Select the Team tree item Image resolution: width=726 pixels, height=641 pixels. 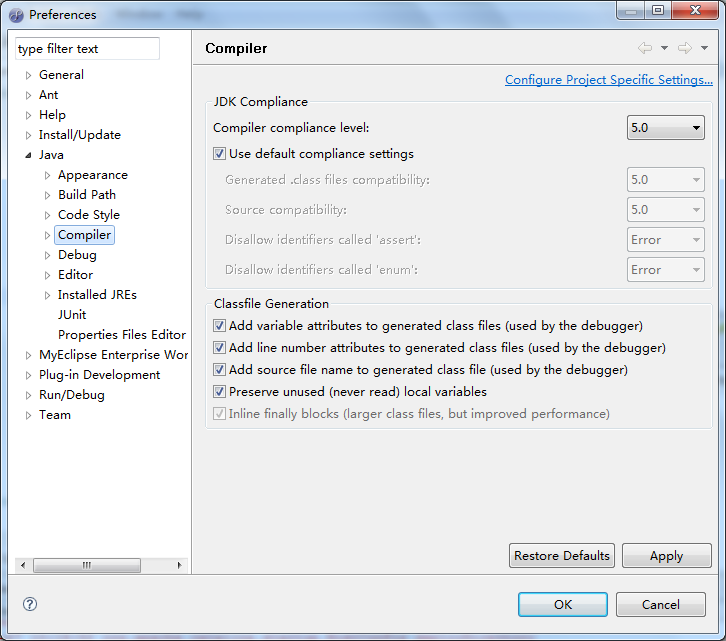55,415
